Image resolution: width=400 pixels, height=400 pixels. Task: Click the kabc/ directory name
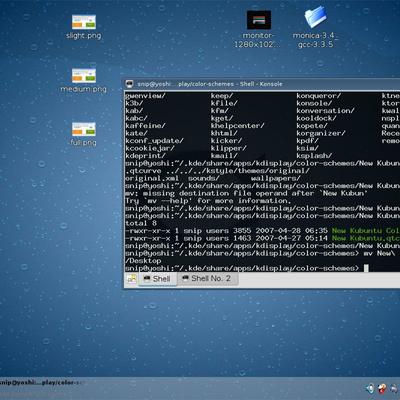(136, 118)
